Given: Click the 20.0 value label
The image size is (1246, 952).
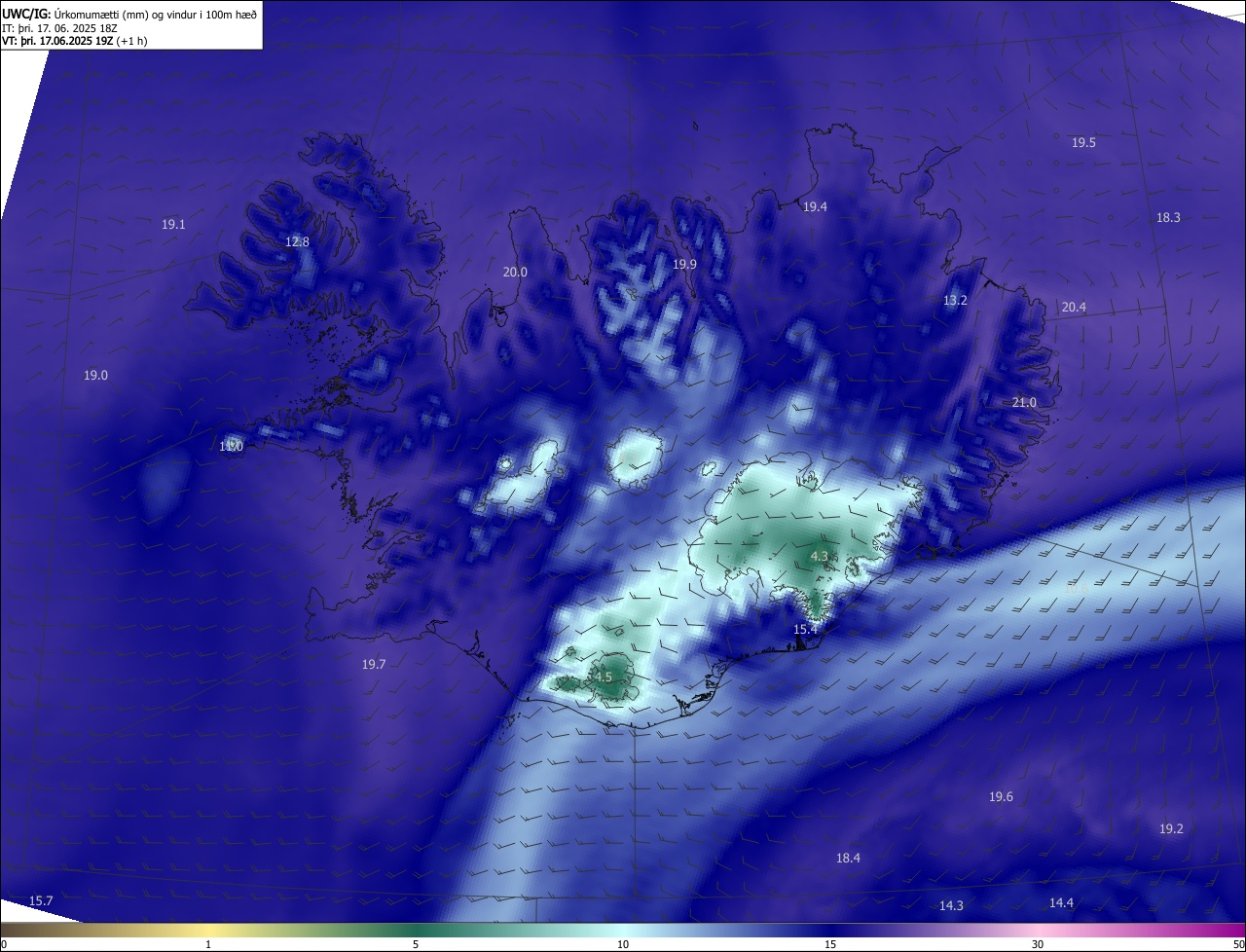Looking at the screenshot, I should click(x=515, y=273).
